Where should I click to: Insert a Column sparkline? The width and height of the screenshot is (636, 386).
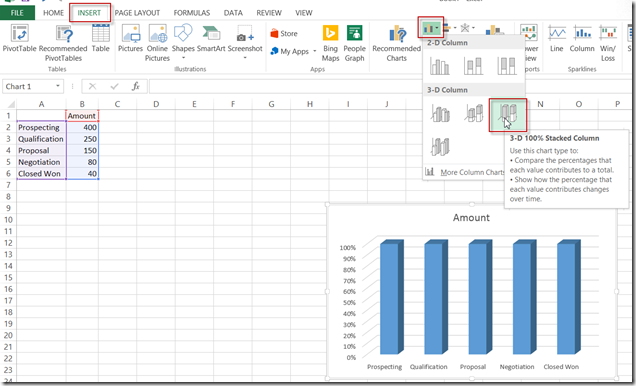pyautogui.click(x=582, y=38)
